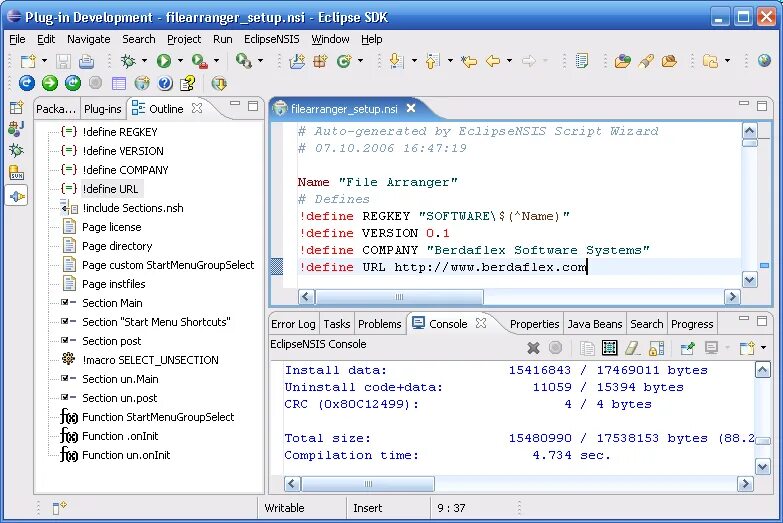Close the filearranger_setup.nsi editor tab

click(x=411, y=108)
